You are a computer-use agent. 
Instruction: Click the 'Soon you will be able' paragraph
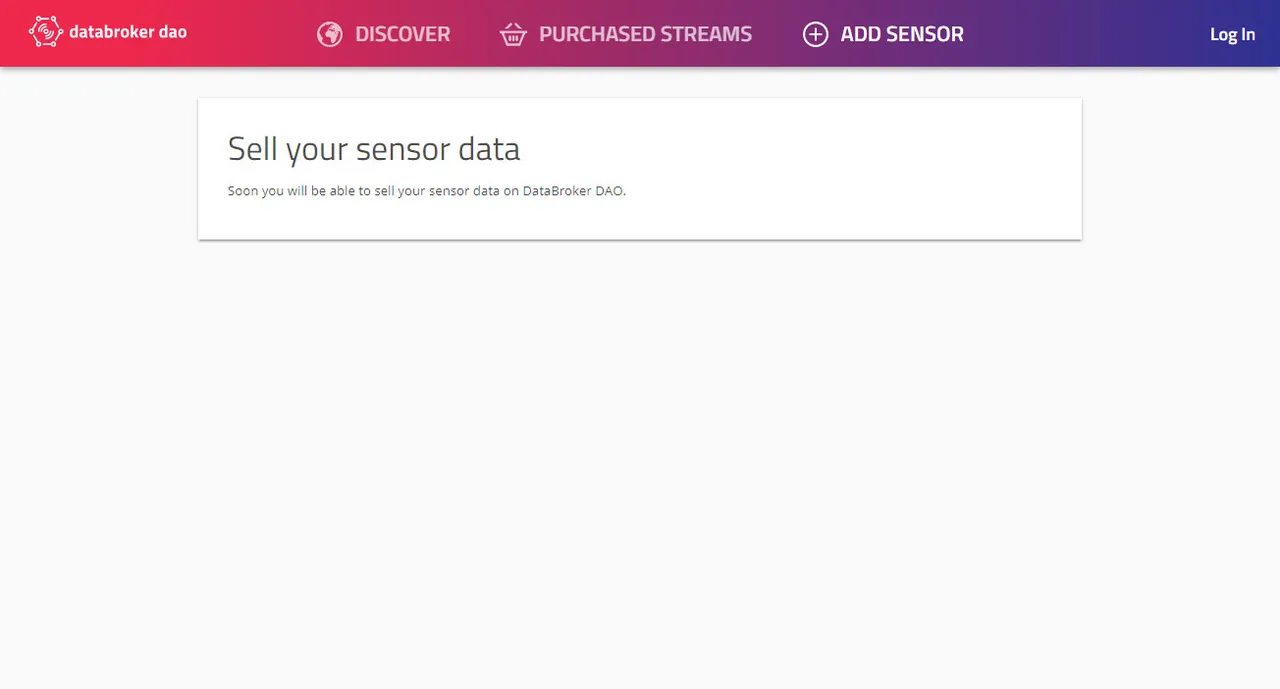click(x=427, y=191)
